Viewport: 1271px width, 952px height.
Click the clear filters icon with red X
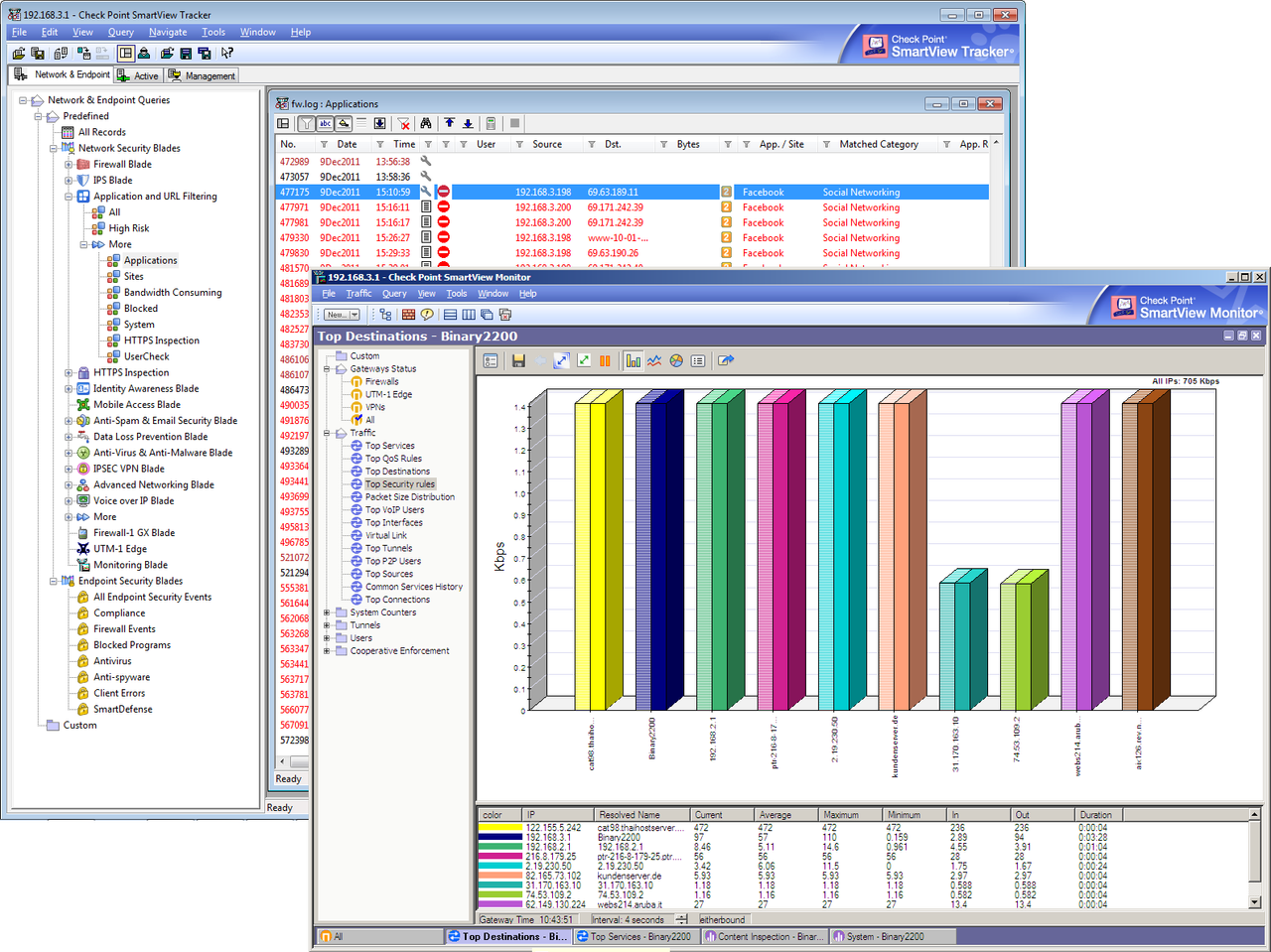pos(404,123)
